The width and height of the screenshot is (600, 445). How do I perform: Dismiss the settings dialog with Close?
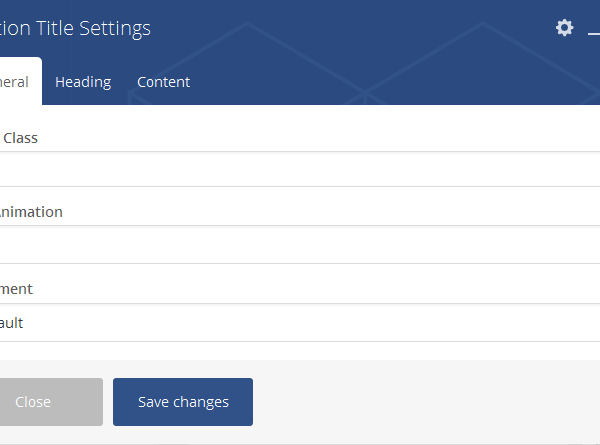coord(48,402)
